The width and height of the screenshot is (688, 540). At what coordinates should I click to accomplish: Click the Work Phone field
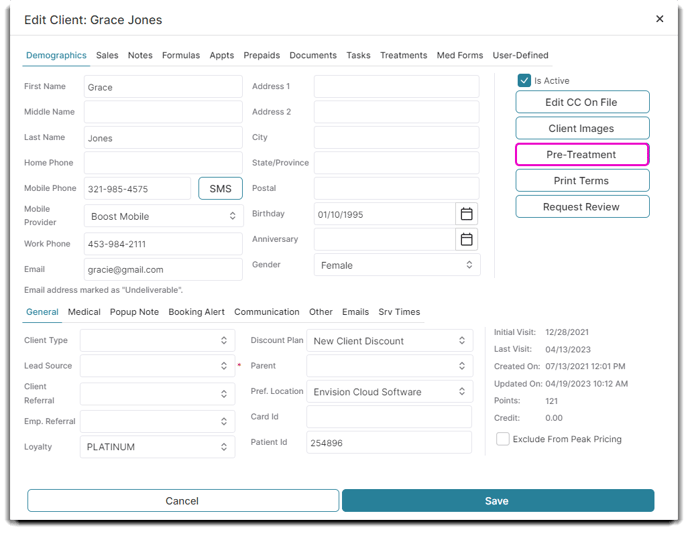click(x=163, y=244)
